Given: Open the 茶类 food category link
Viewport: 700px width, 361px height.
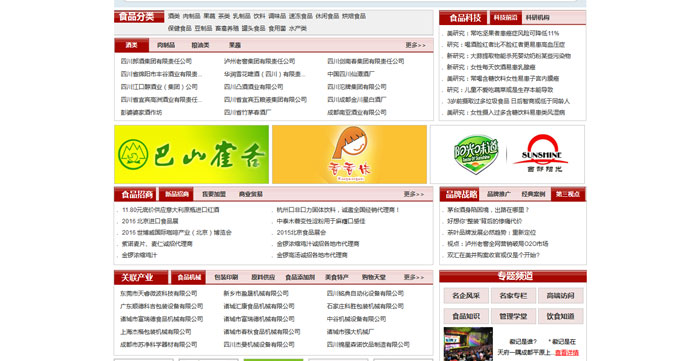Looking at the screenshot, I should [x=224, y=16].
